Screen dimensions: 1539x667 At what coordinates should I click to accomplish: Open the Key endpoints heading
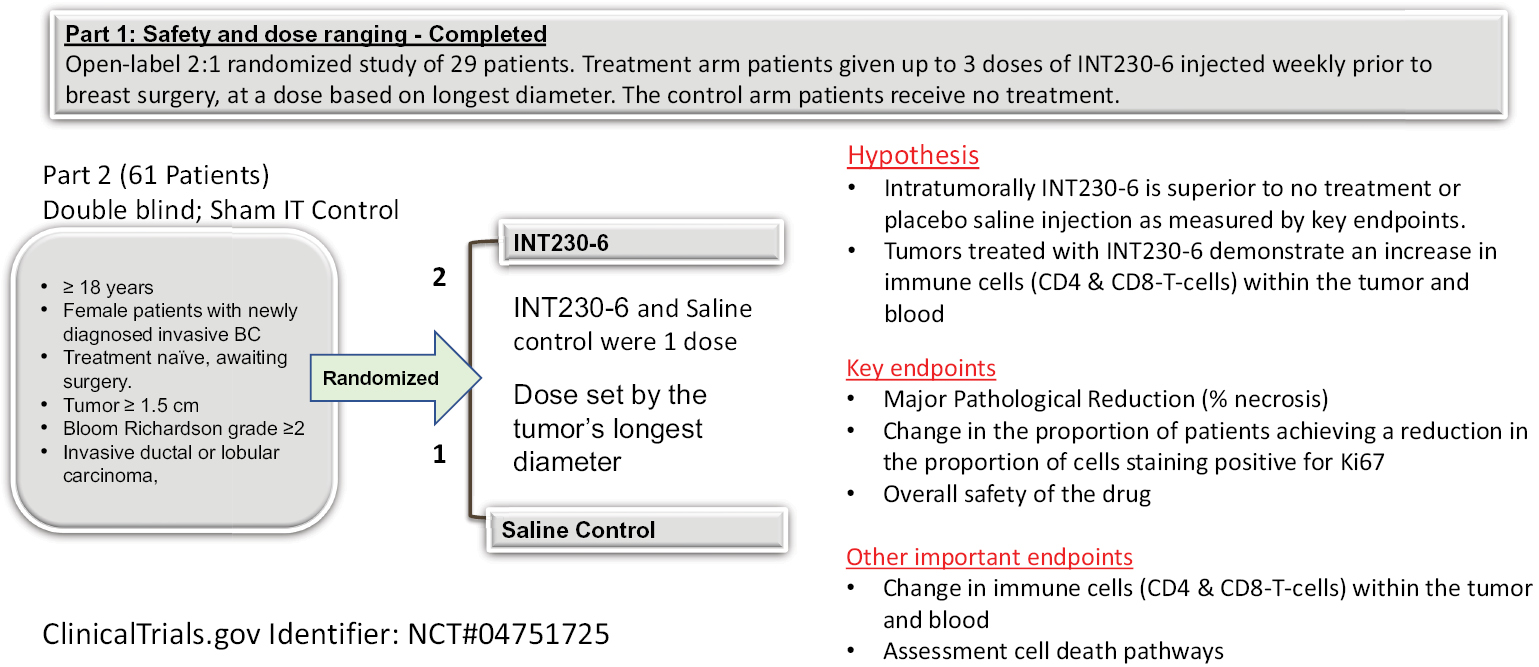(x=921, y=368)
